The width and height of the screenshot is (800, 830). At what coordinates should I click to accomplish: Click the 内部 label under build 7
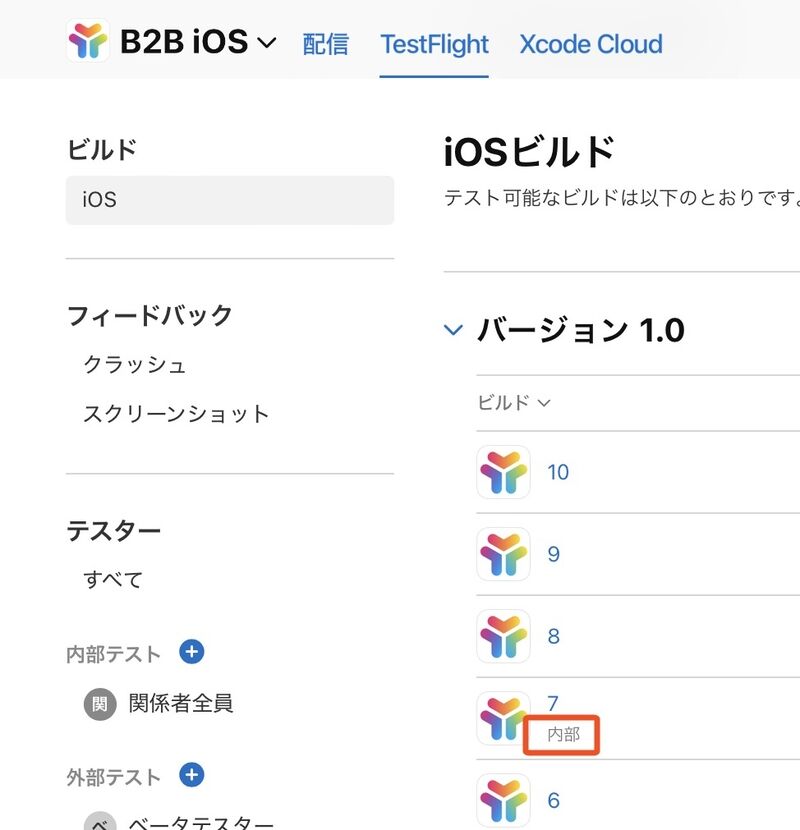click(563, 734)
